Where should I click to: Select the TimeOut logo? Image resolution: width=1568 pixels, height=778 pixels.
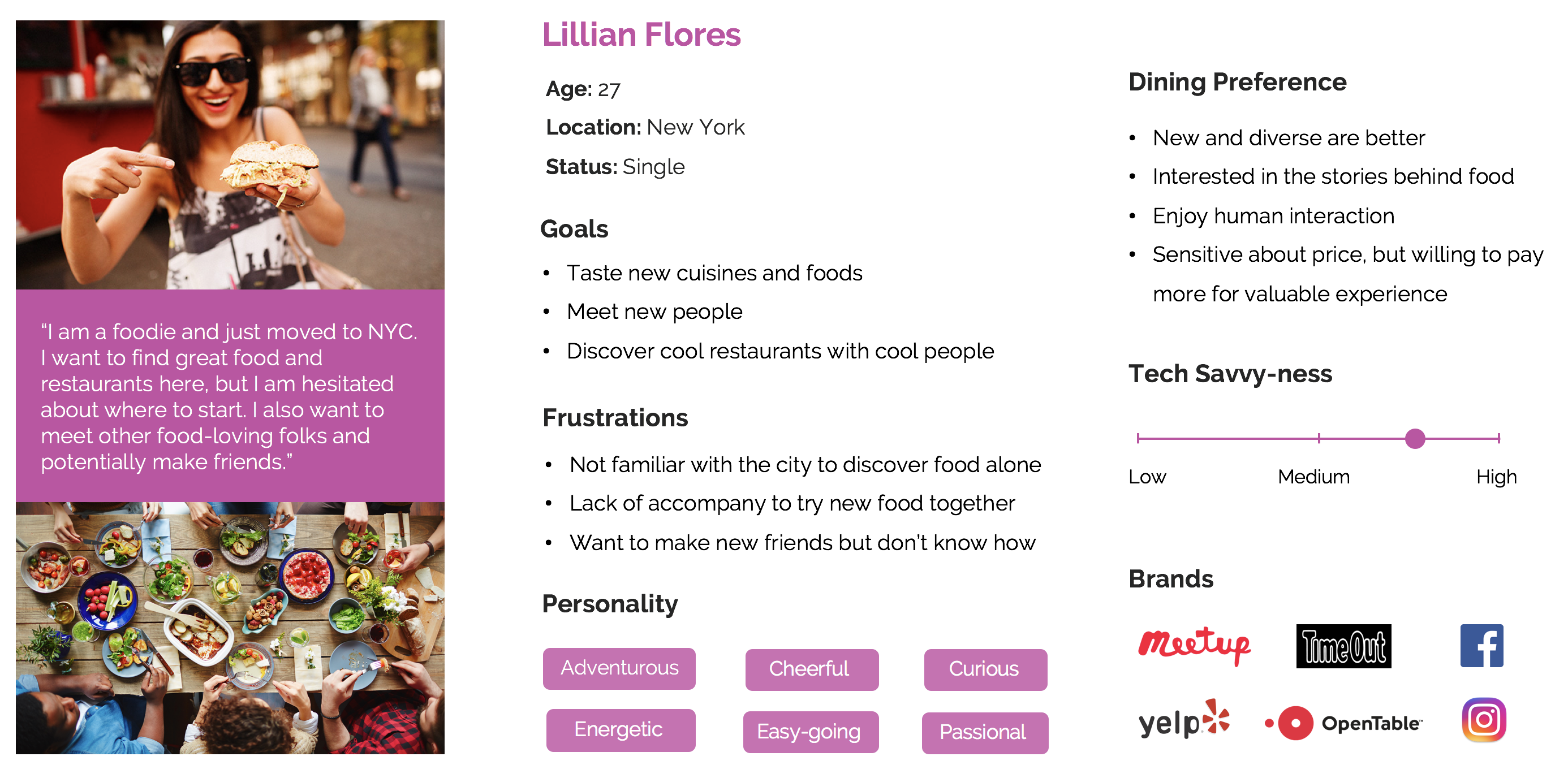[x=1343, y=646]
